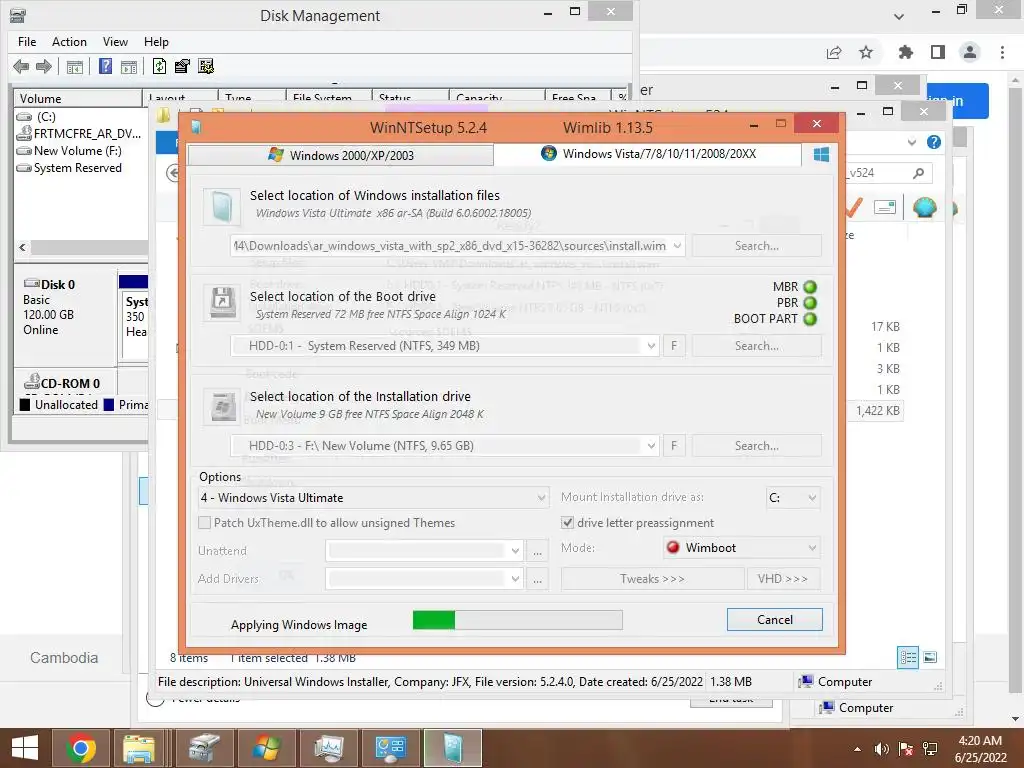Select System Reserved volume row
Viewport: 1024px width, 768px height.
click(x=77, y=168)
